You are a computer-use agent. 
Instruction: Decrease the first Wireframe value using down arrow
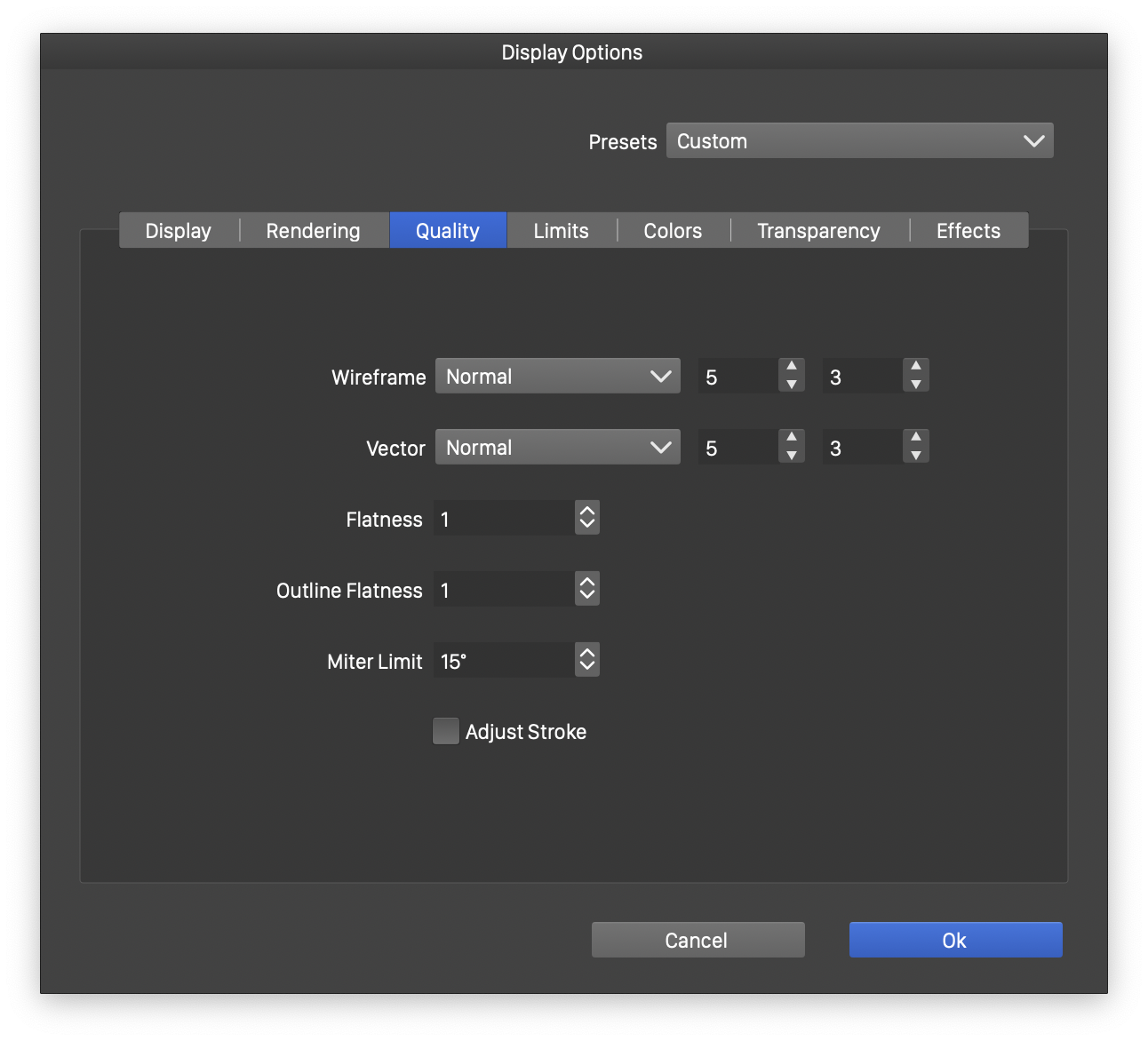tap(791, 385)
